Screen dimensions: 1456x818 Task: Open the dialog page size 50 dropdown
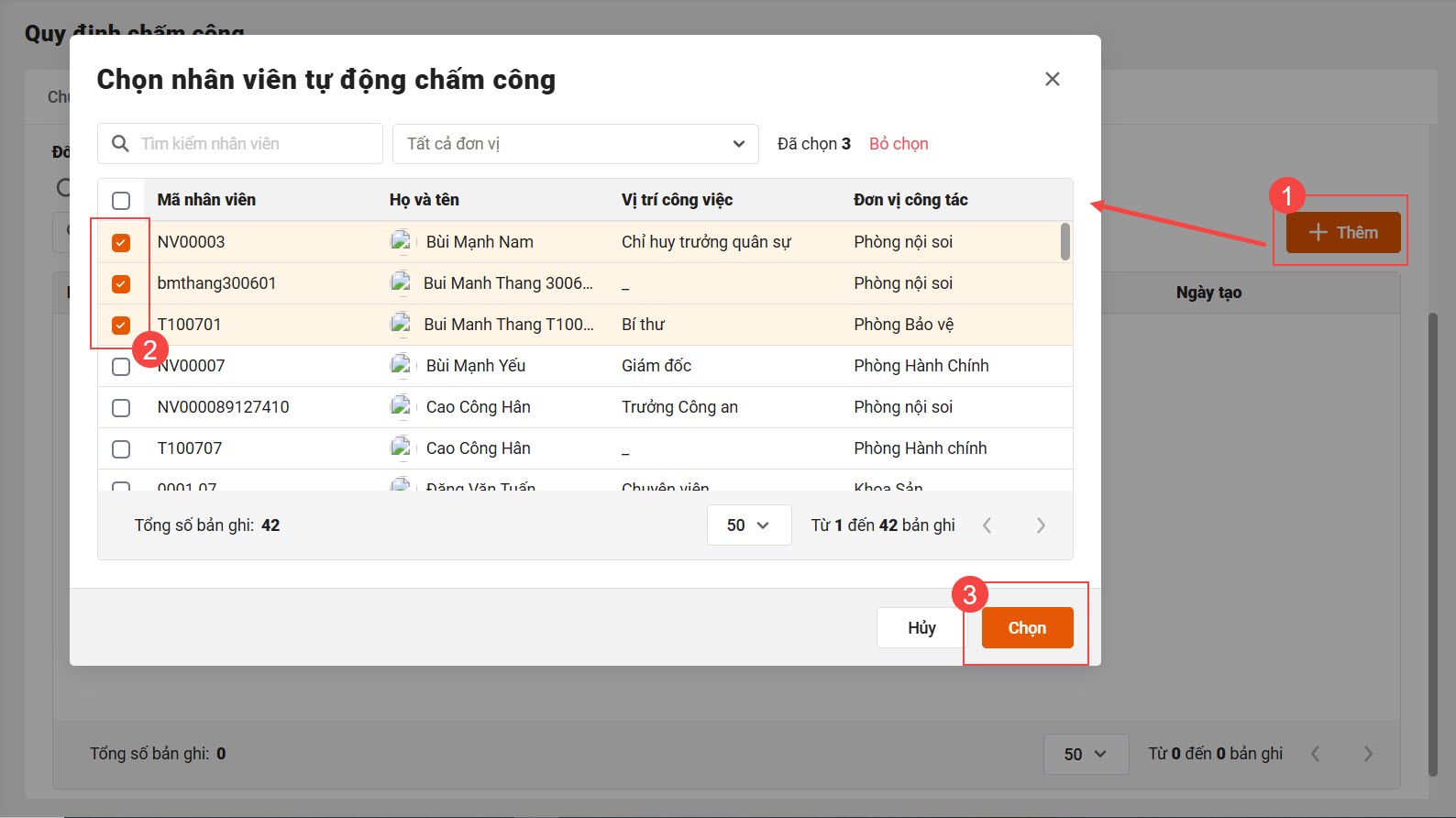[748, 525]
